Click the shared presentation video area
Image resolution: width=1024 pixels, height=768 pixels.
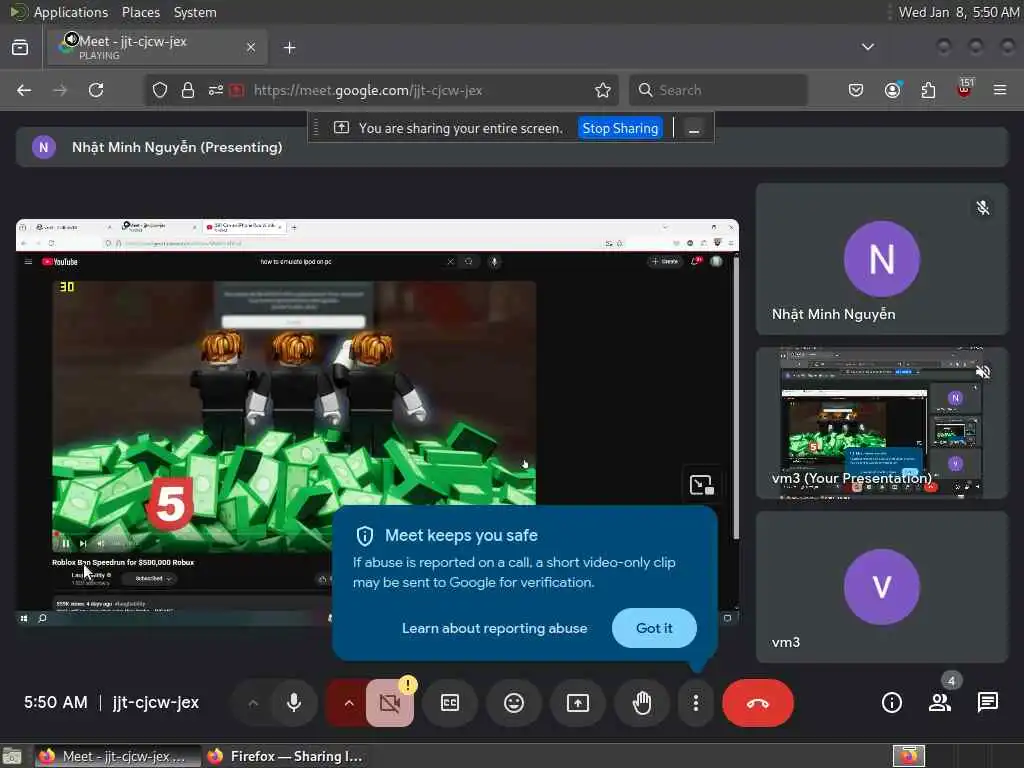[377, 423]
